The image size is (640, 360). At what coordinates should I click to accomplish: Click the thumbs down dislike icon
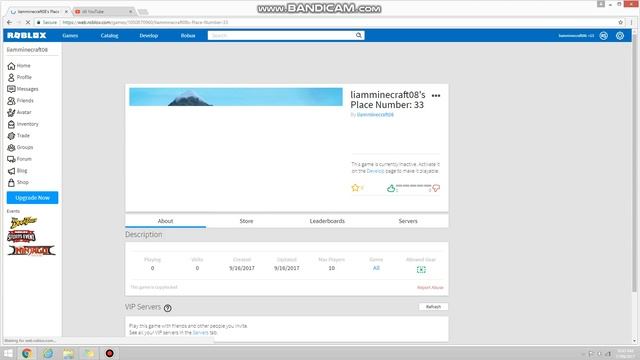436,188
